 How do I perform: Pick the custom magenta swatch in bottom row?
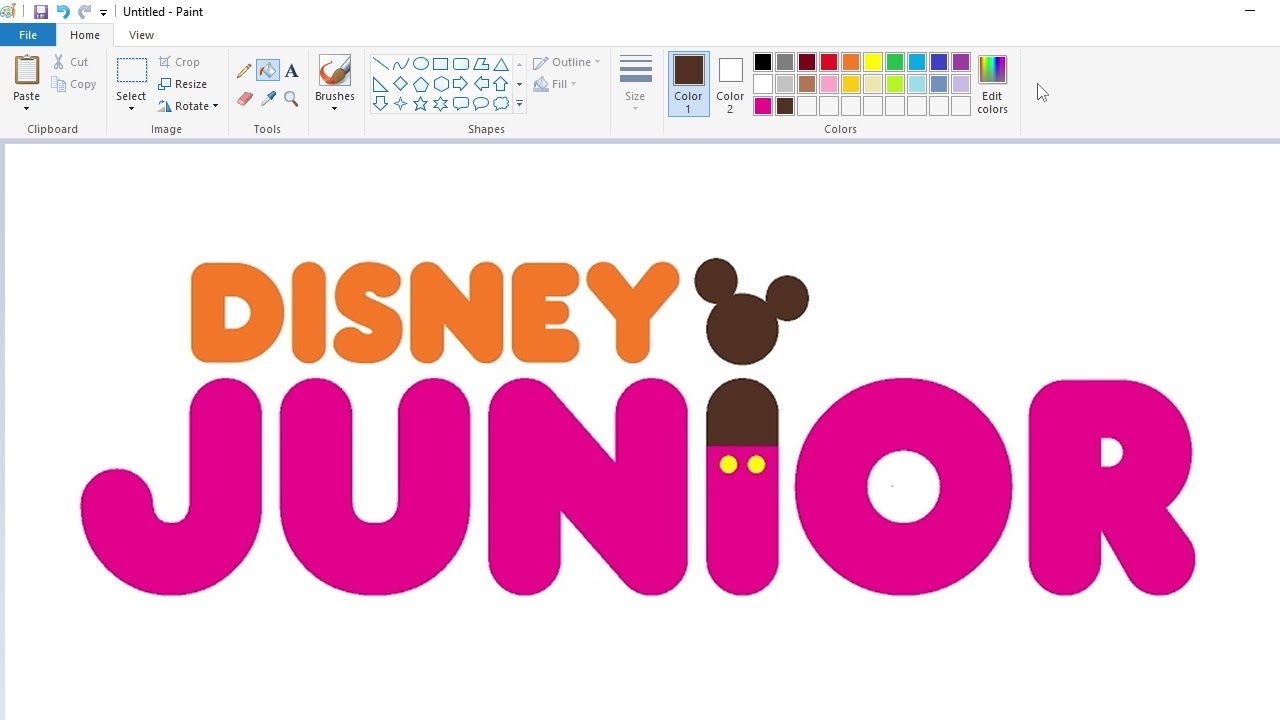[763, 106]
